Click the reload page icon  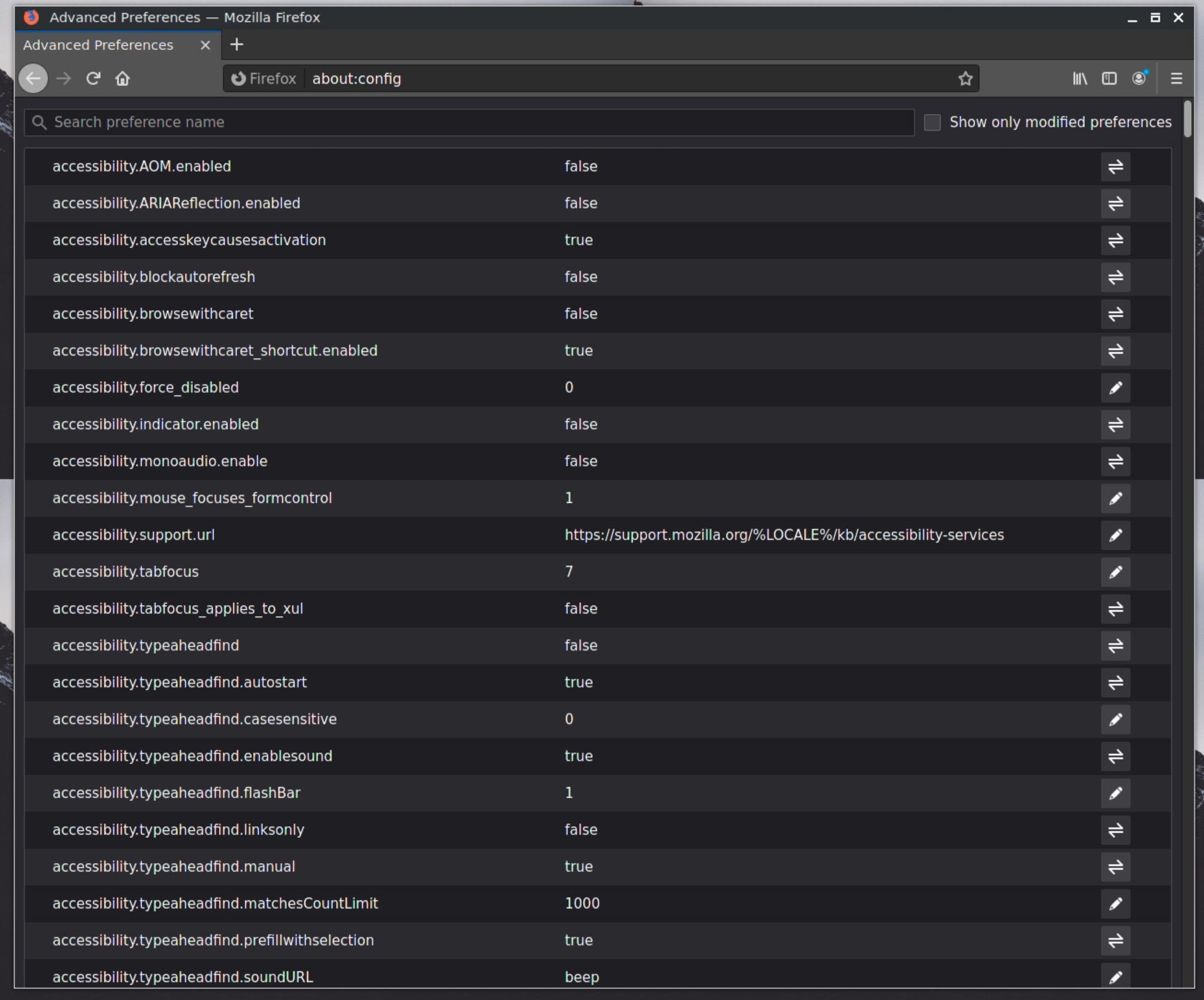[94, 78]
